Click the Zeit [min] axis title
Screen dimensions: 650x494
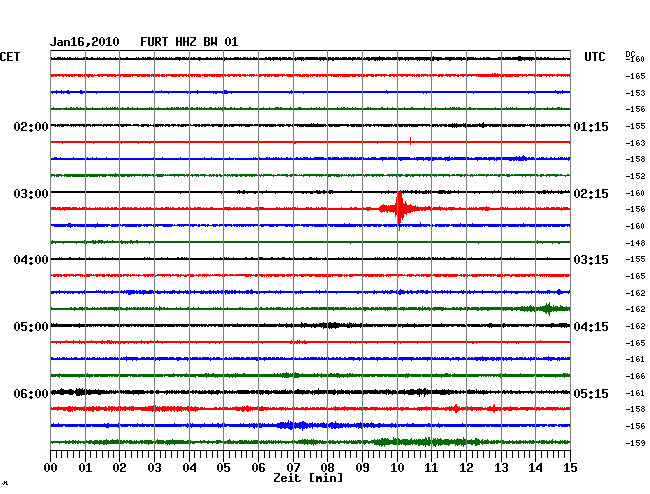308,478
